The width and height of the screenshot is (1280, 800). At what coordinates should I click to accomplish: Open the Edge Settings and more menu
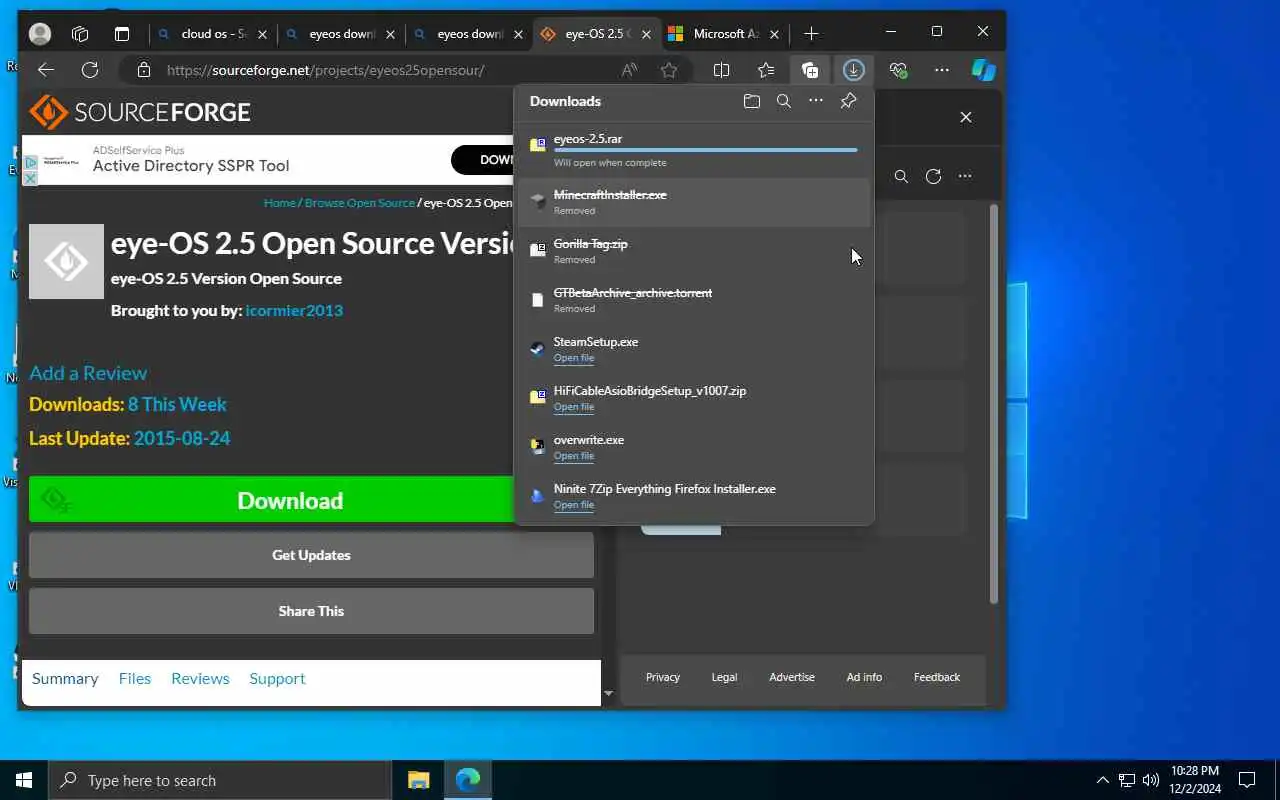pos(942,70)
